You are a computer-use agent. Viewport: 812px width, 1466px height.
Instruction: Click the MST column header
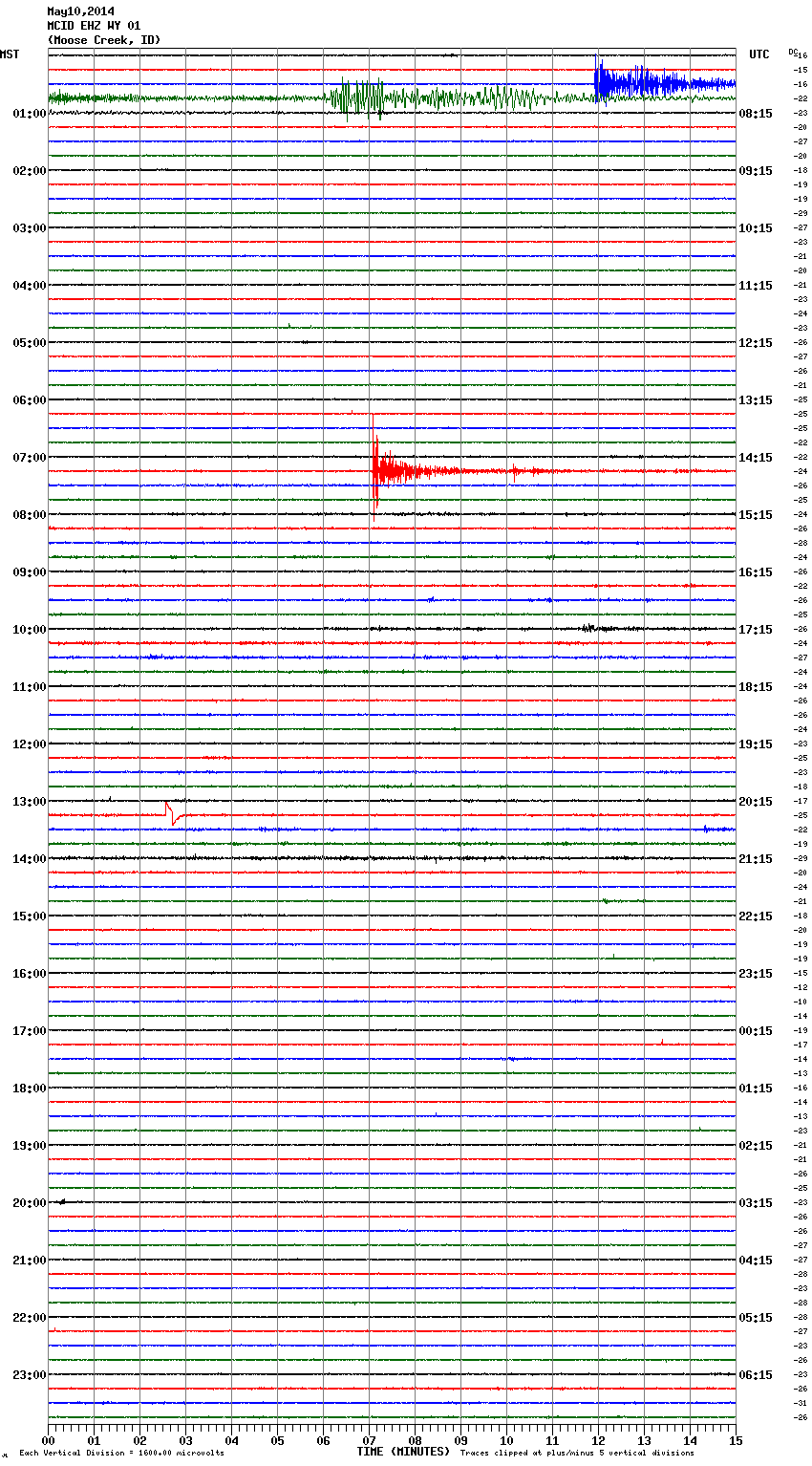pos(10,54)
